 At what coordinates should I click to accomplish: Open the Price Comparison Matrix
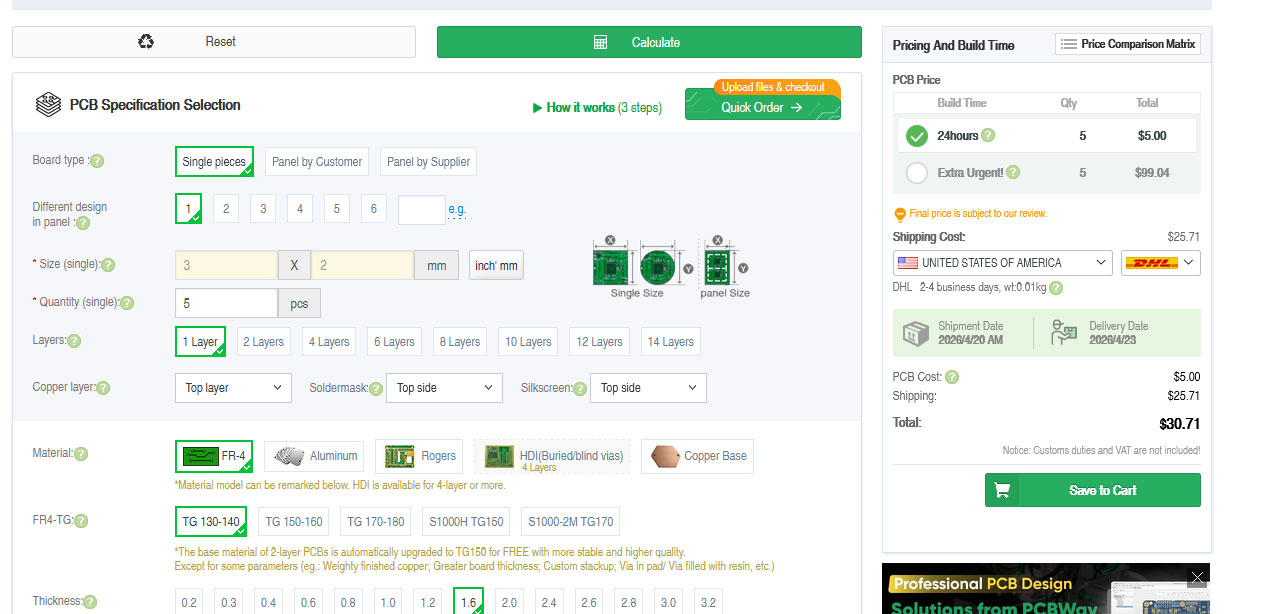[x=1128, y=44]
